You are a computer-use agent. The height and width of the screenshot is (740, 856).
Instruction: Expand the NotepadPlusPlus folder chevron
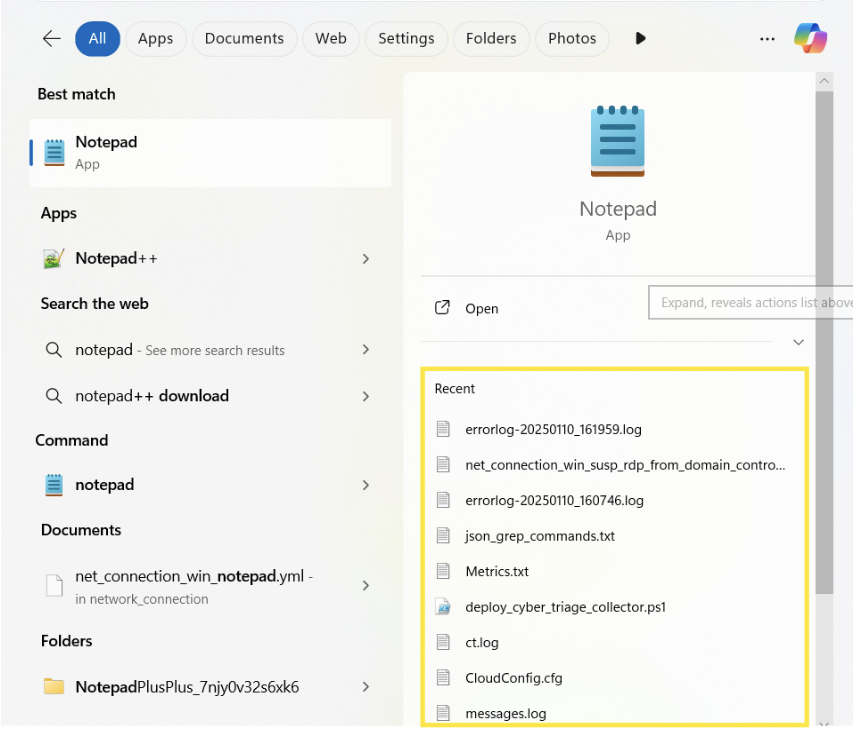(x=366, y=687)
